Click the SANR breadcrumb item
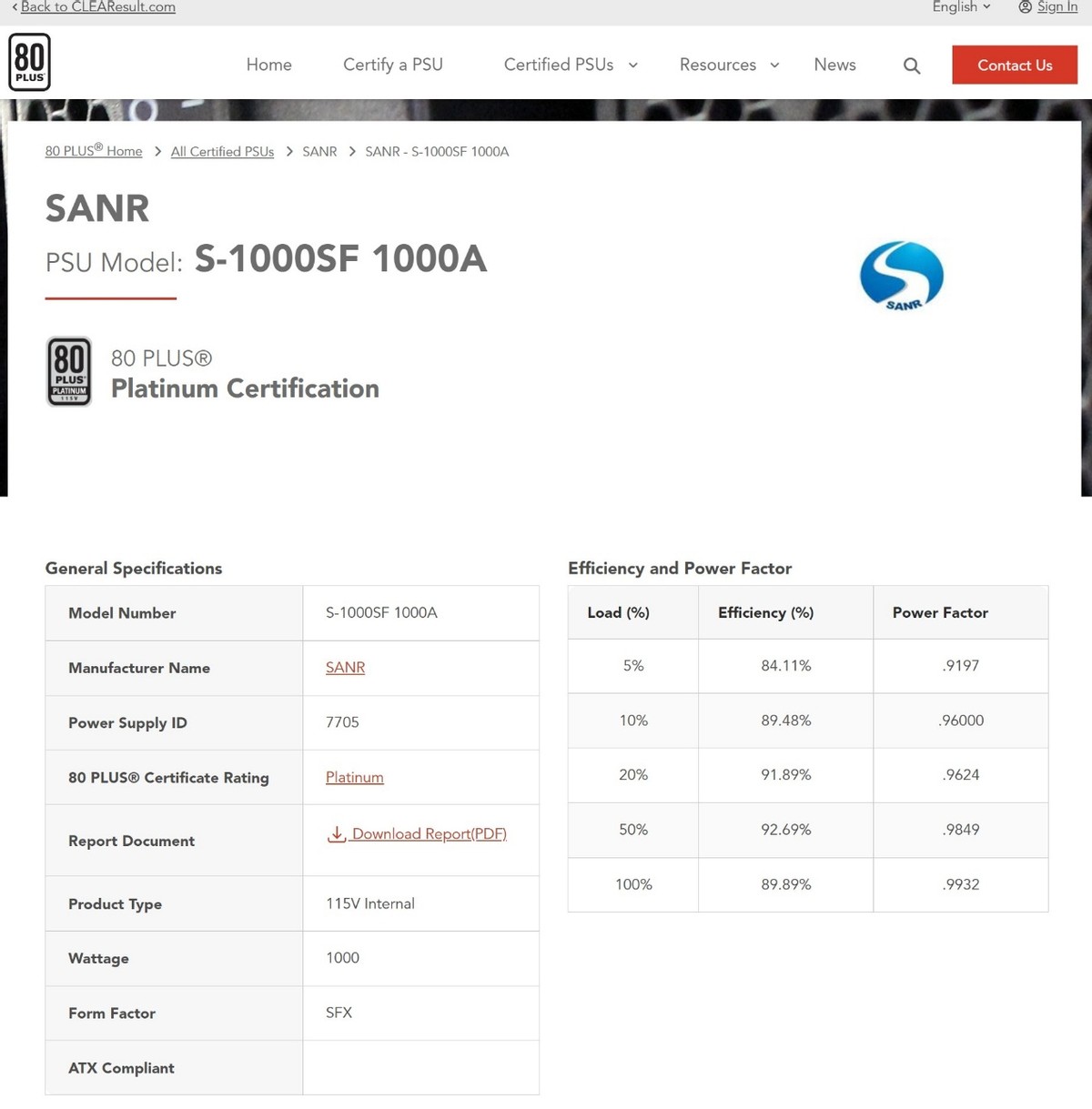 [x=319, y=151]
